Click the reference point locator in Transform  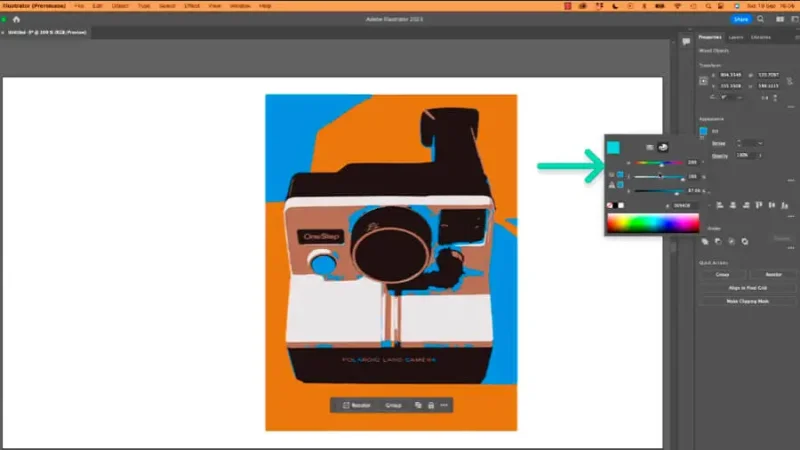[x=704, y=81]
